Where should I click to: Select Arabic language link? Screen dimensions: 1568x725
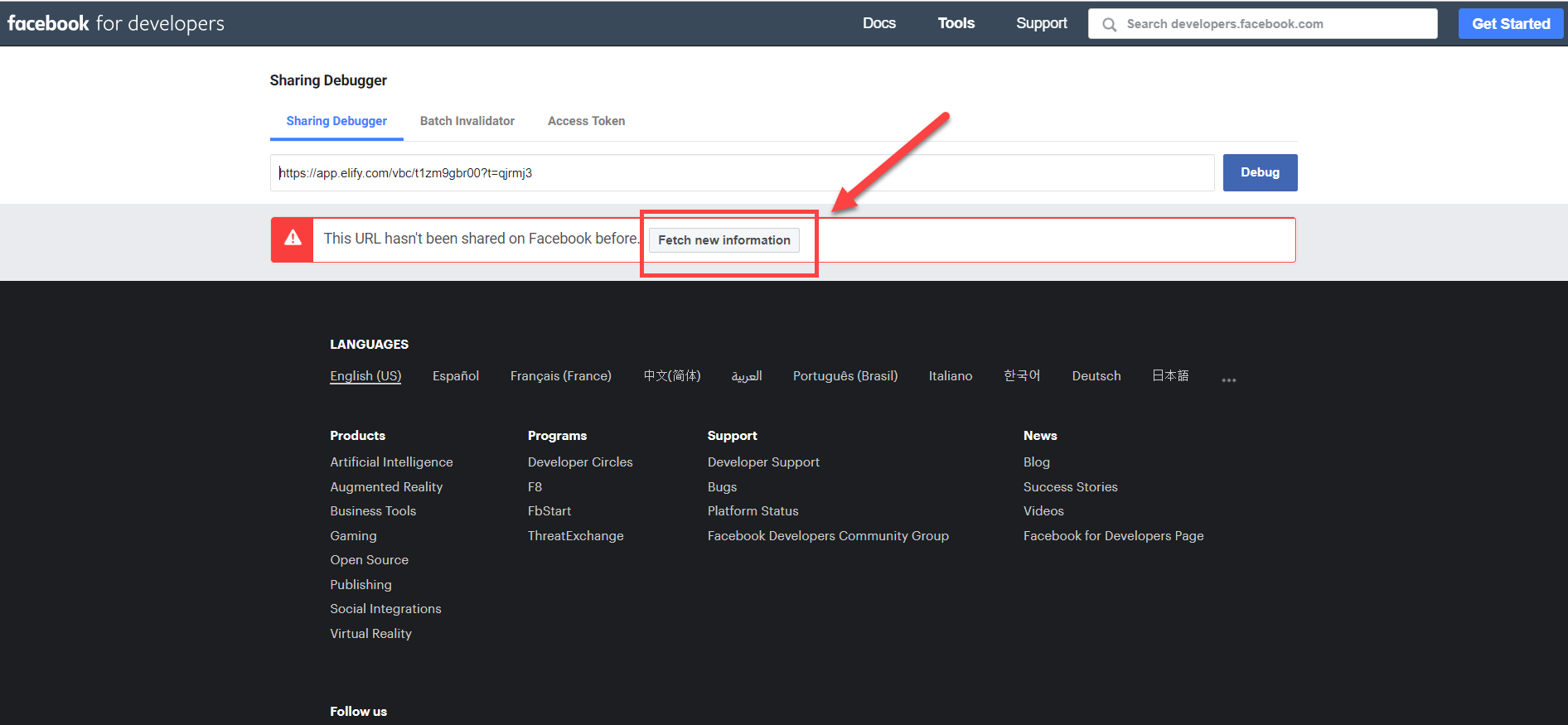coord(746,376)
